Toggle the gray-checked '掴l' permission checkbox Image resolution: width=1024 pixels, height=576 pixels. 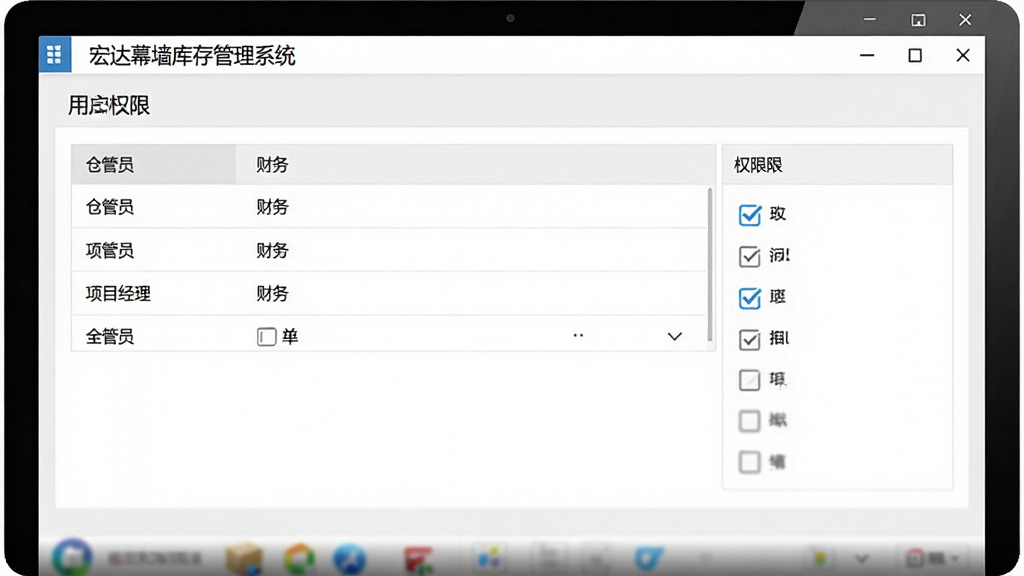pyautogui.click(x=750, y=340)
